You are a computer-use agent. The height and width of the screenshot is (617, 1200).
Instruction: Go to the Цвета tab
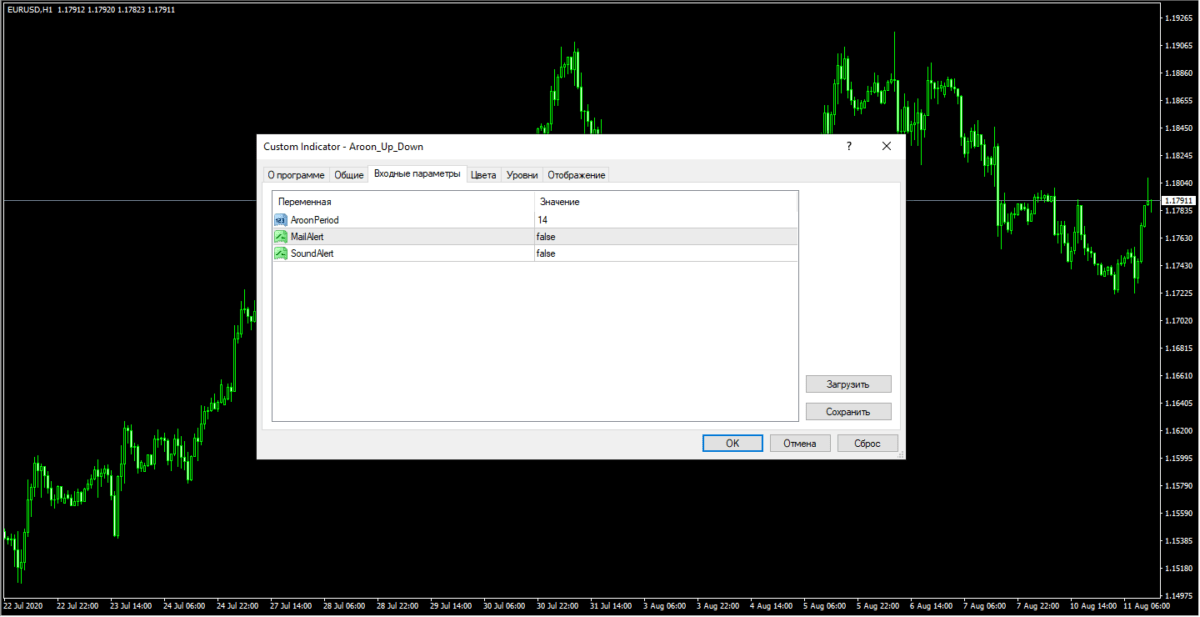483,175
